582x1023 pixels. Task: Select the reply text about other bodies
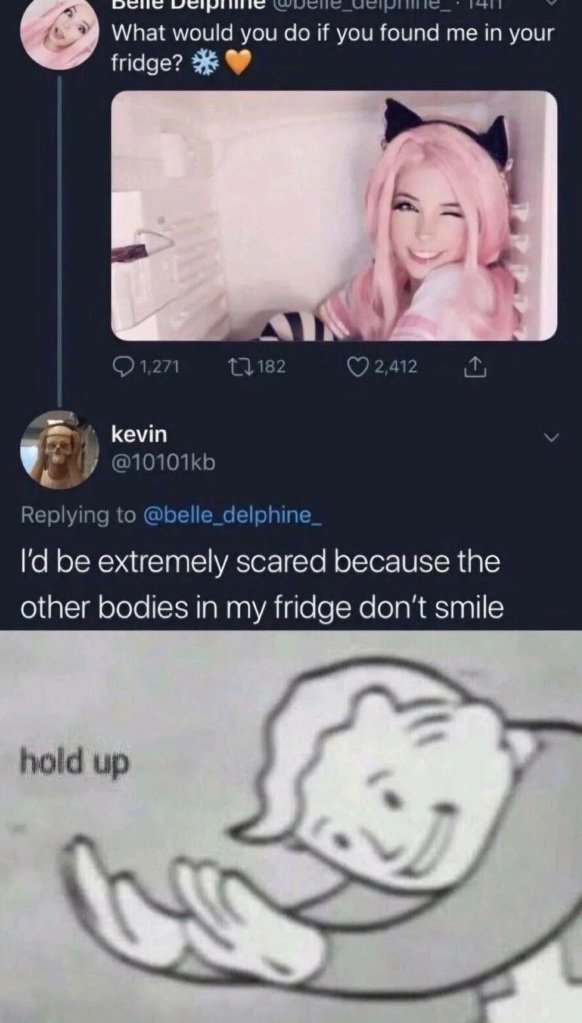coord(262,583)
